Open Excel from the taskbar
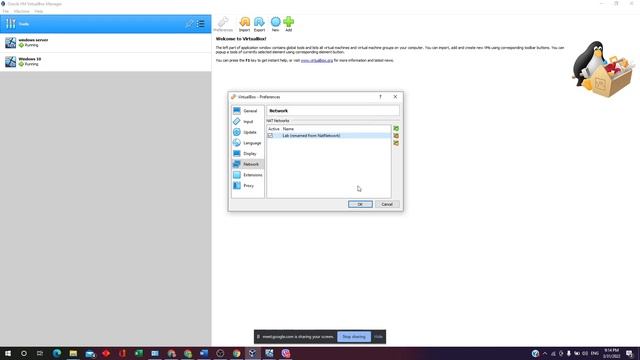640x360 pixels. (139, 353)
